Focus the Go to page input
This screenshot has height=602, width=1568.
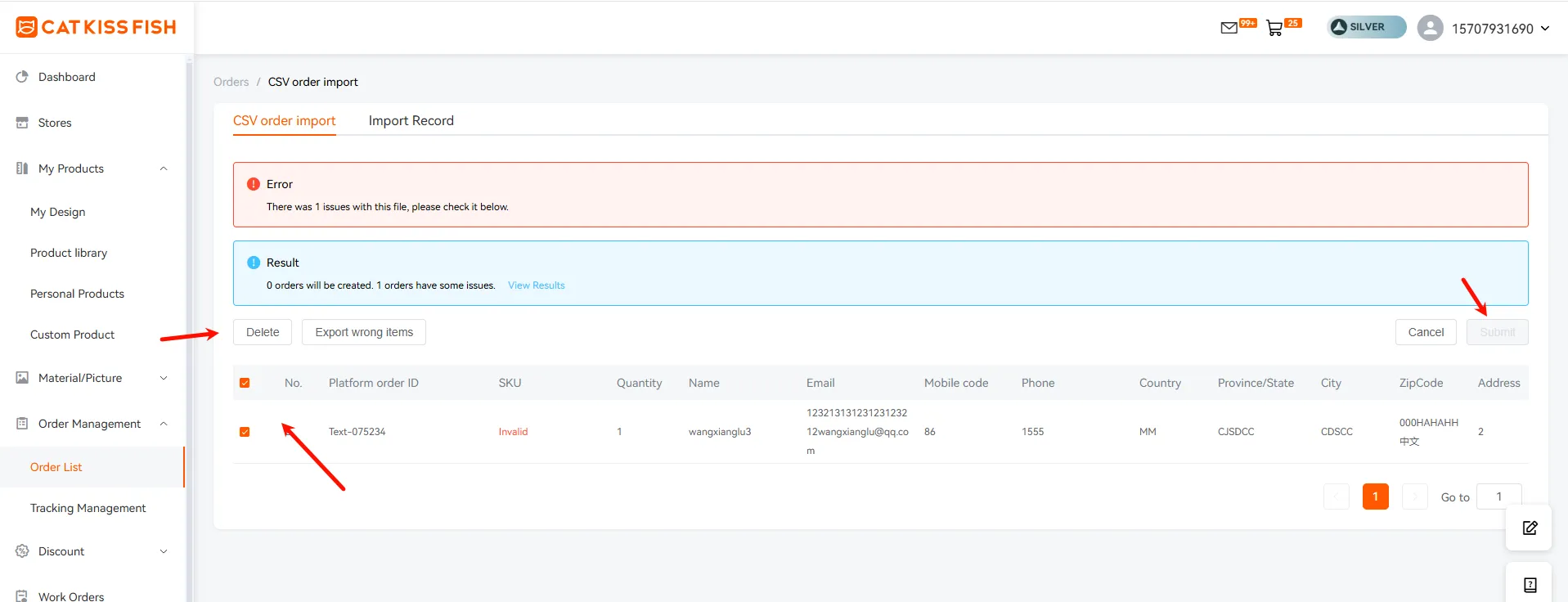pyautogui.click(x=1499, y=496)
